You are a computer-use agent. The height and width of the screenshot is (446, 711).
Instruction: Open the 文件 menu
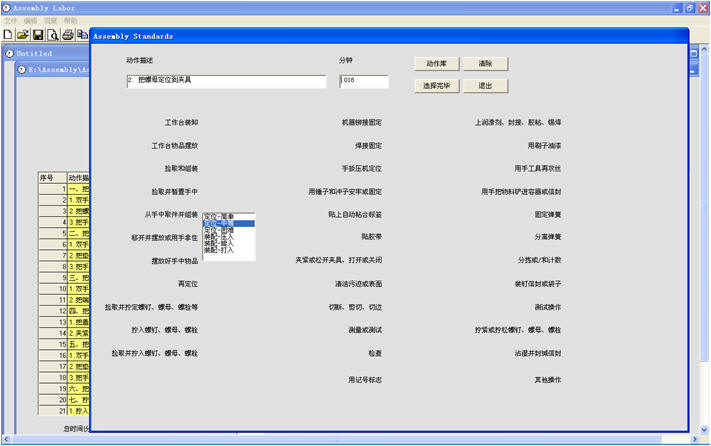[x=10, y=20]
